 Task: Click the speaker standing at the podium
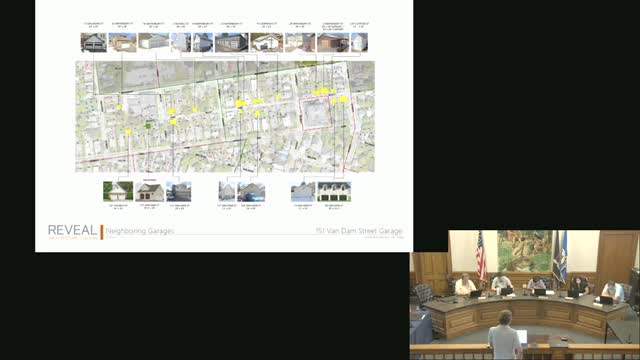(504, 336)
